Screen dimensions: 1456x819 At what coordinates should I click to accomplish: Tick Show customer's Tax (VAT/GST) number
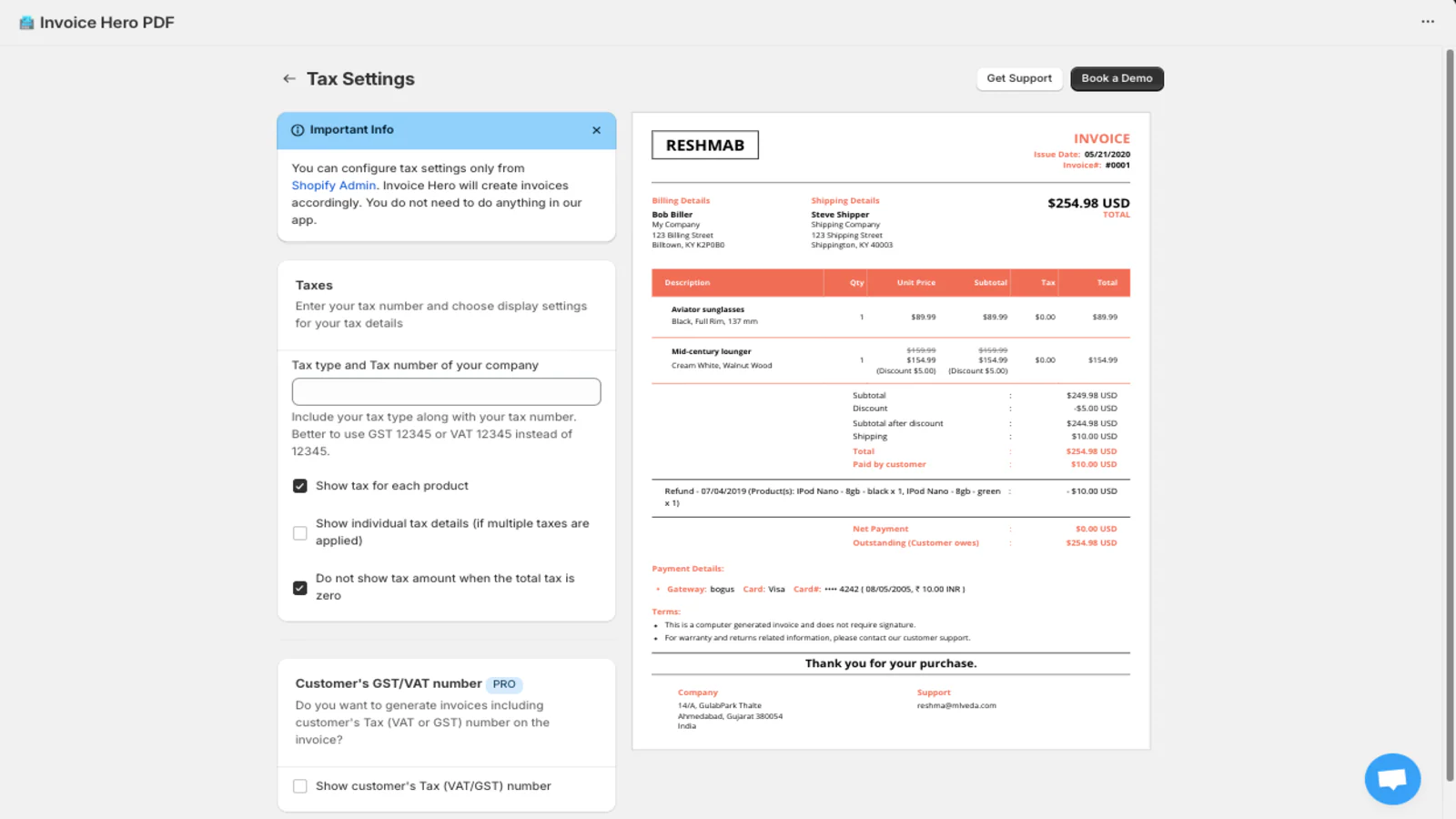tap(300, 786)
